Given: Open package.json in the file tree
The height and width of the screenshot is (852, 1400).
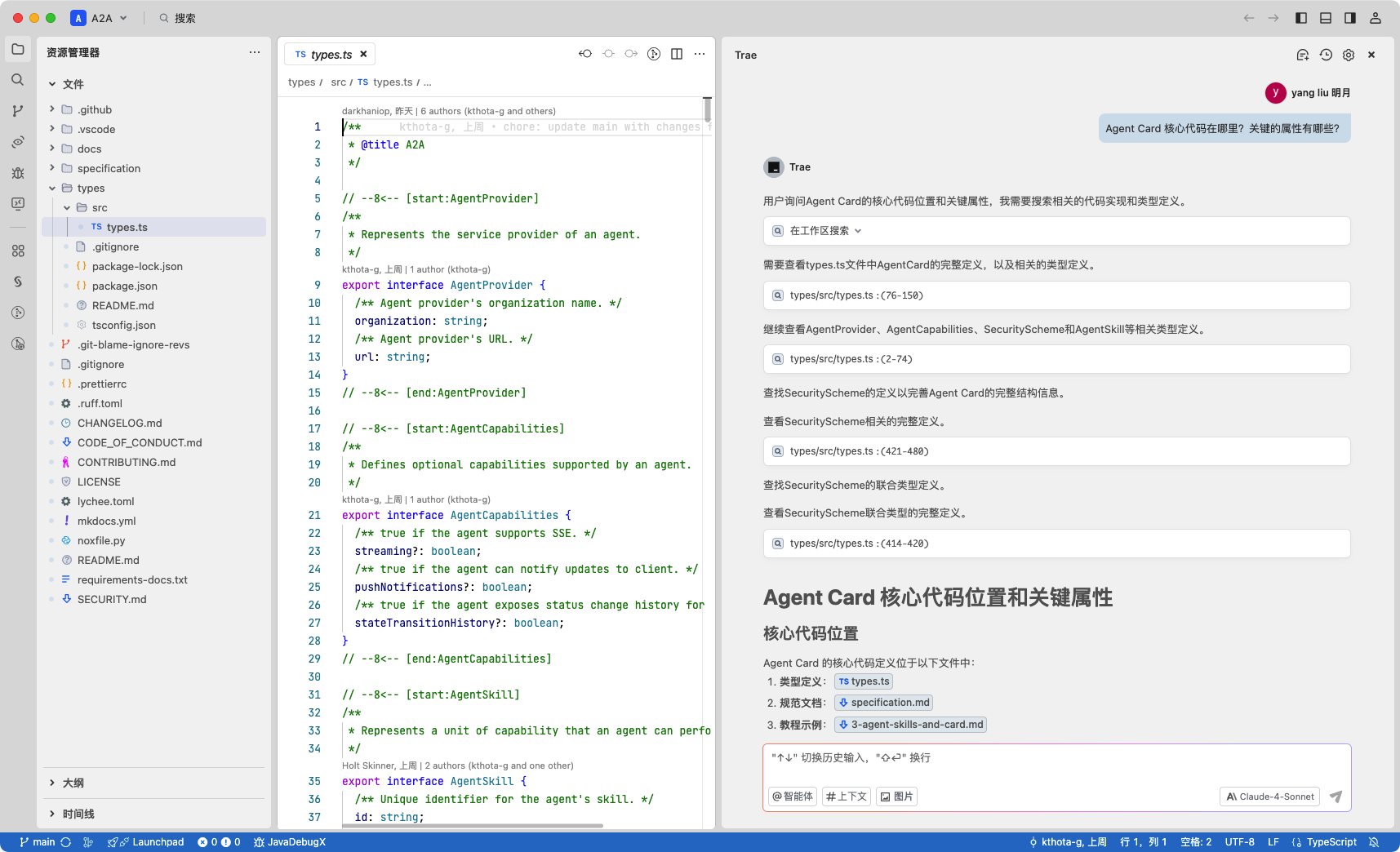Looking at the screenshot, I should click(x=124, y=286).
